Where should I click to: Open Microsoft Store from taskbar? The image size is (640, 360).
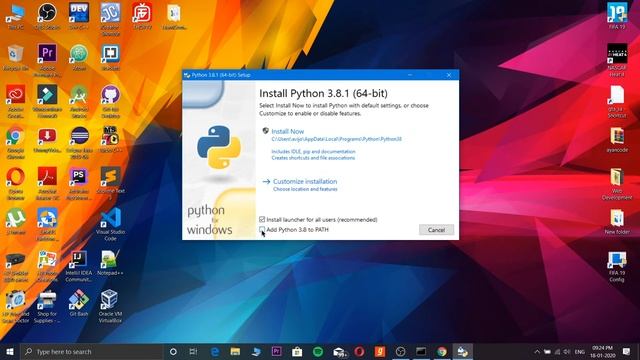pyautogui.click(x=297, y=351)
